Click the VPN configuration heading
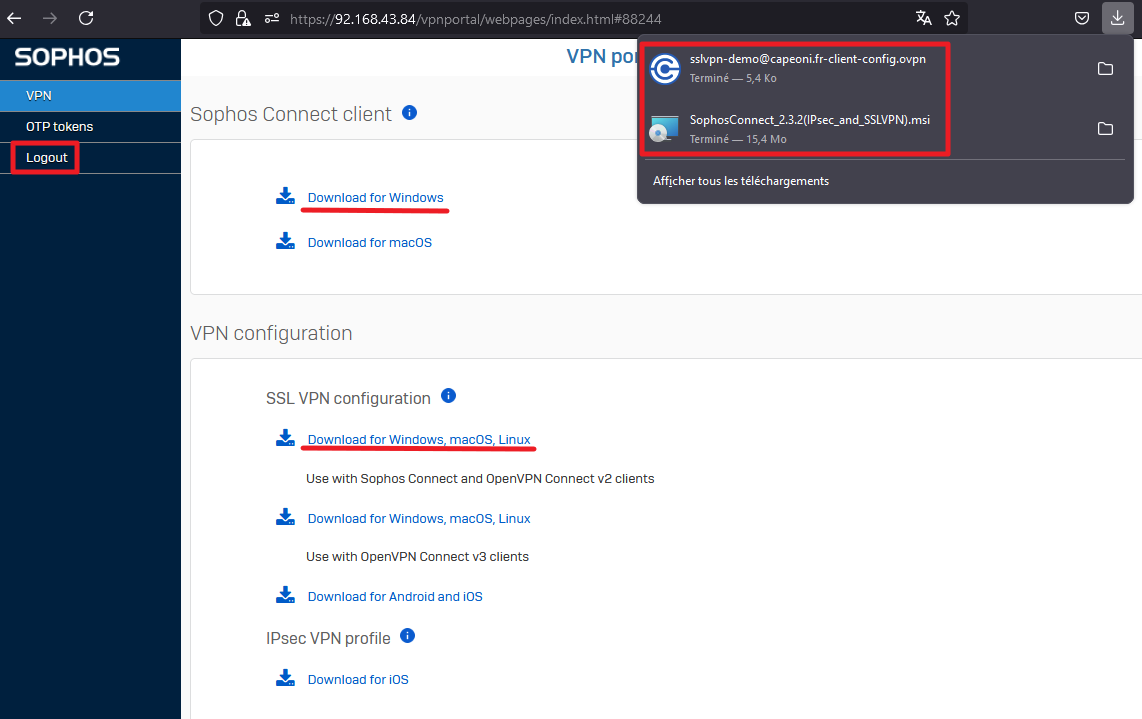 click(x=271, y=333)
